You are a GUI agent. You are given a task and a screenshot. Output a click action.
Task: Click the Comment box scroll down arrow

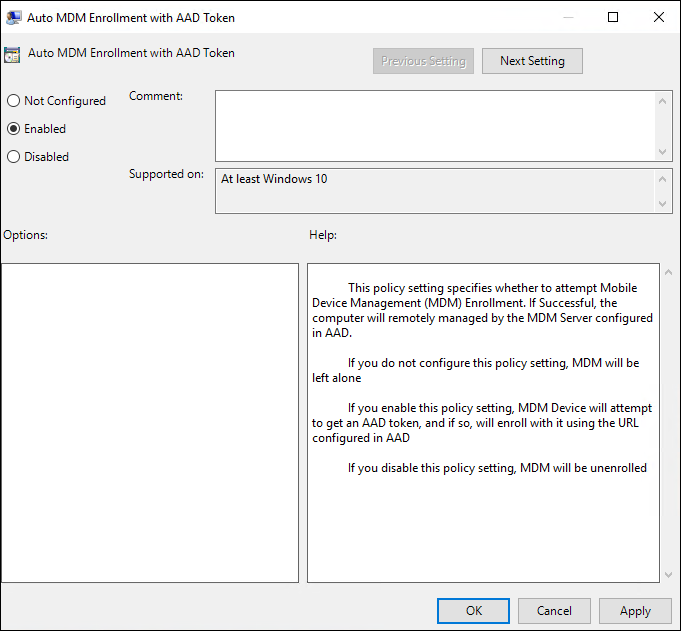[x=663, y=151]
